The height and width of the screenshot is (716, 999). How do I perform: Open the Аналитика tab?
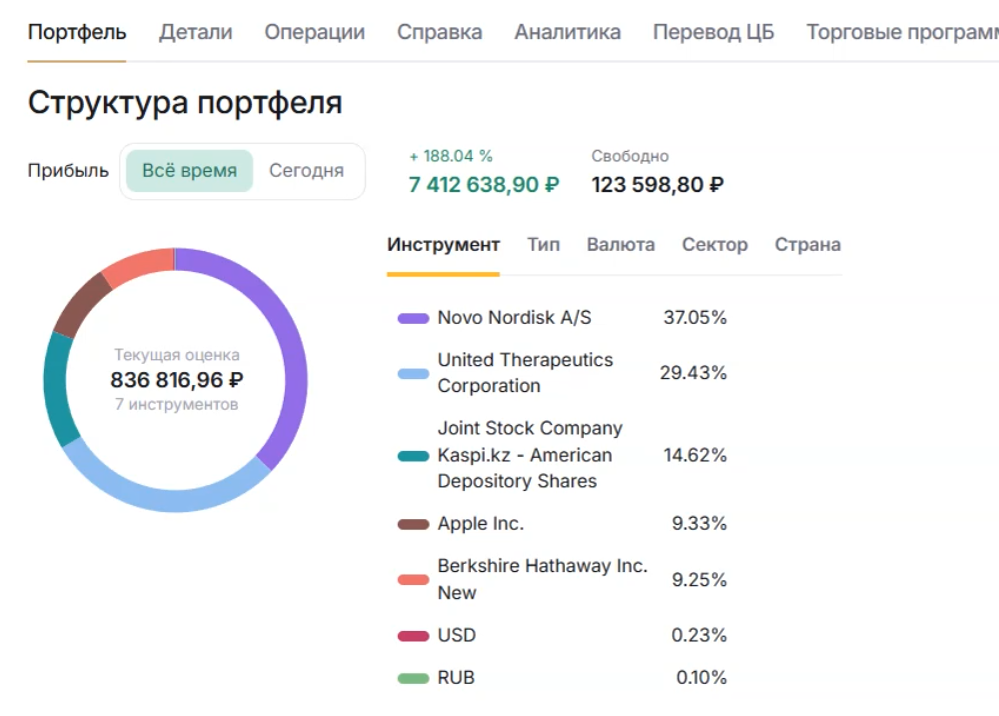coord(567,32)
